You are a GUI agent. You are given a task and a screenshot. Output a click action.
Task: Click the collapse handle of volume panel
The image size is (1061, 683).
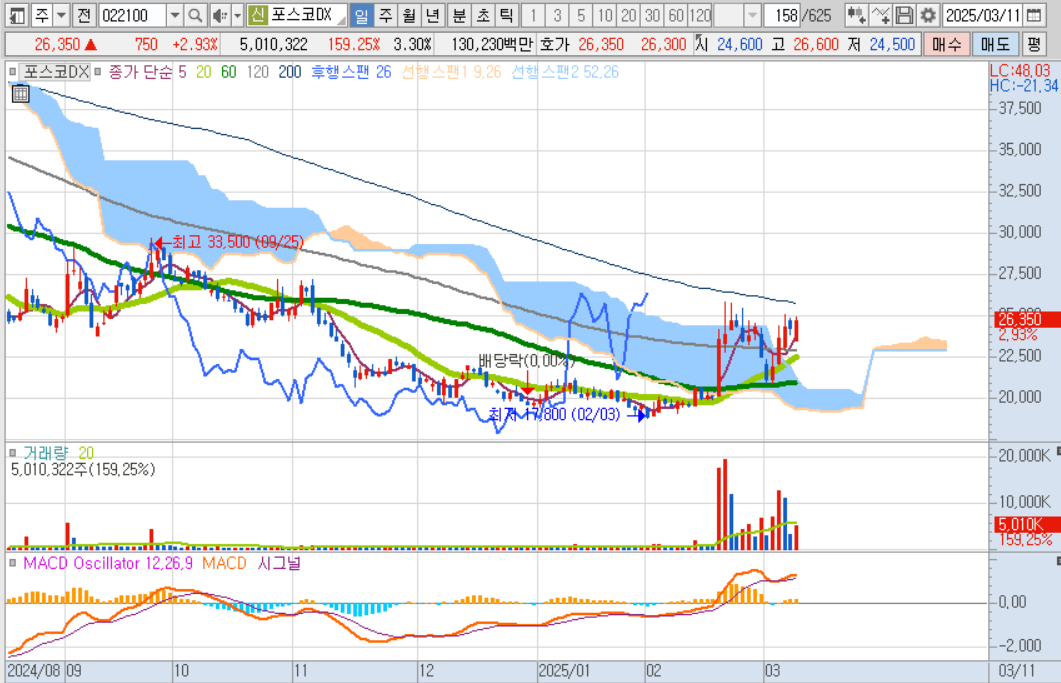(1058, 451)
